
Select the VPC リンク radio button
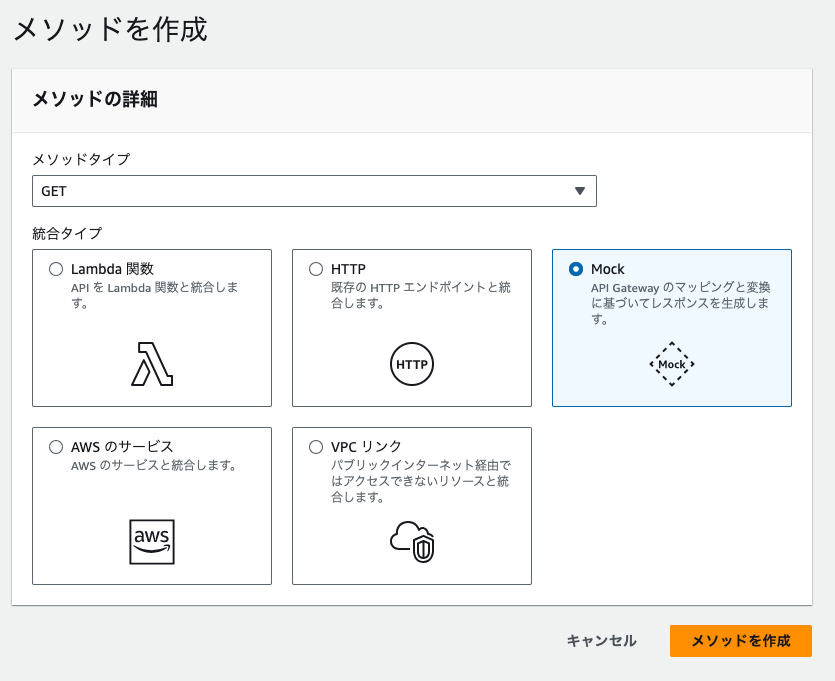point(316,447)
